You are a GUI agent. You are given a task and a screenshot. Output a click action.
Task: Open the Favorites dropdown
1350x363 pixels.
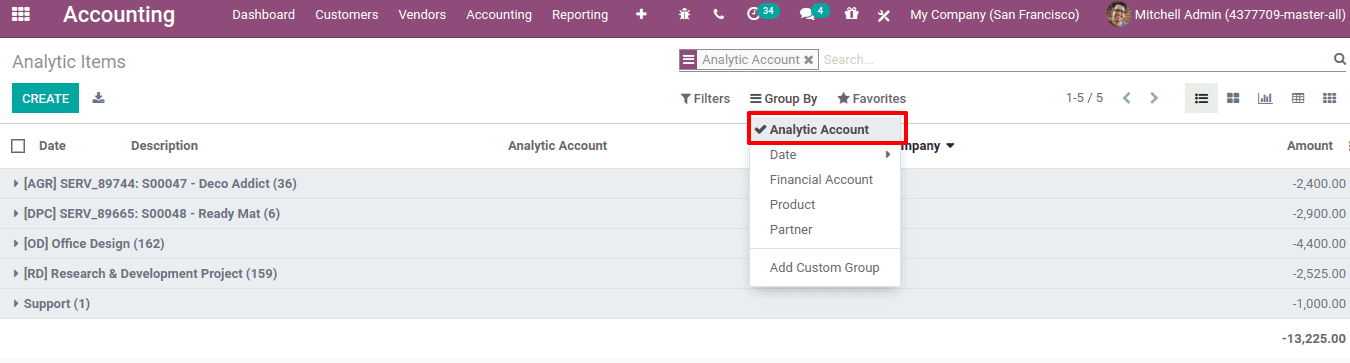[871, 99]
